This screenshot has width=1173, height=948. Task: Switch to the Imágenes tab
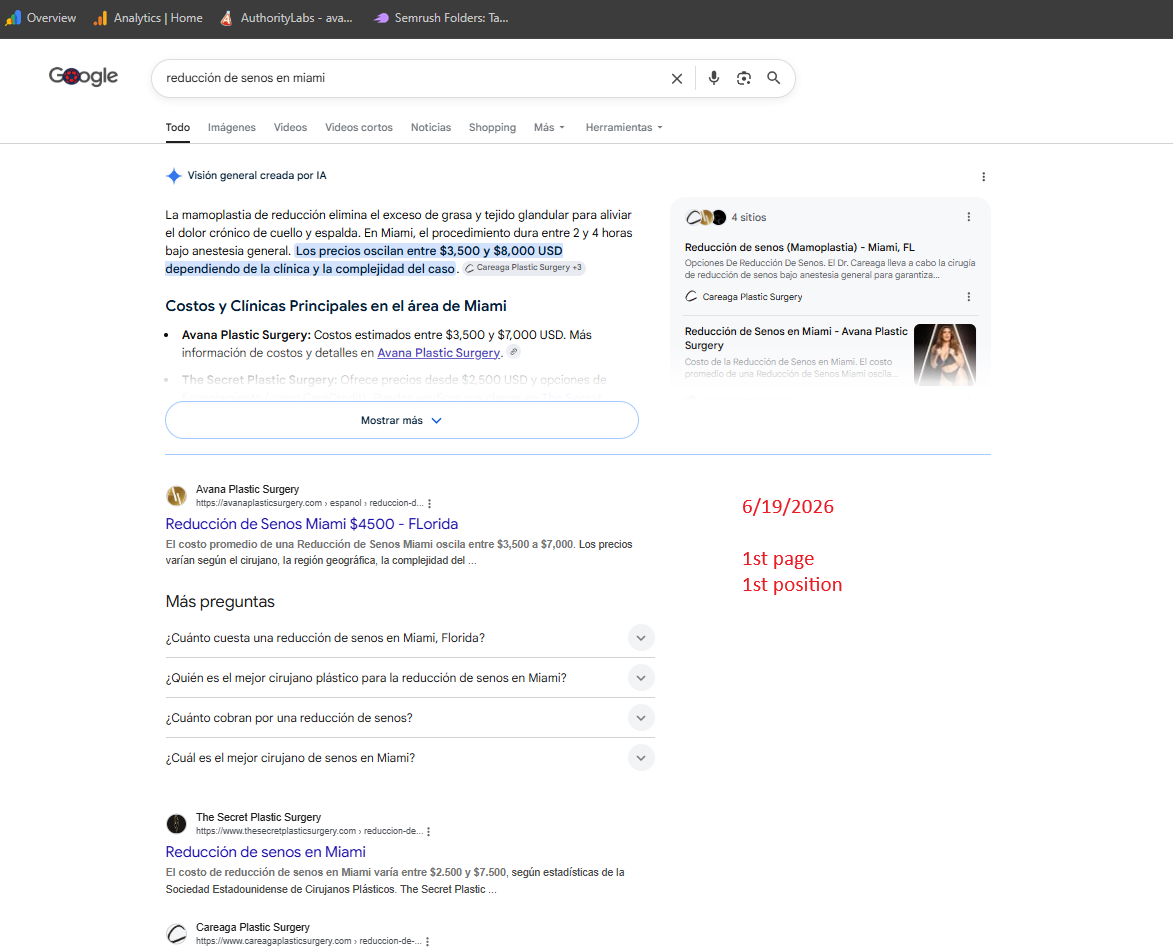click(232, 127)
